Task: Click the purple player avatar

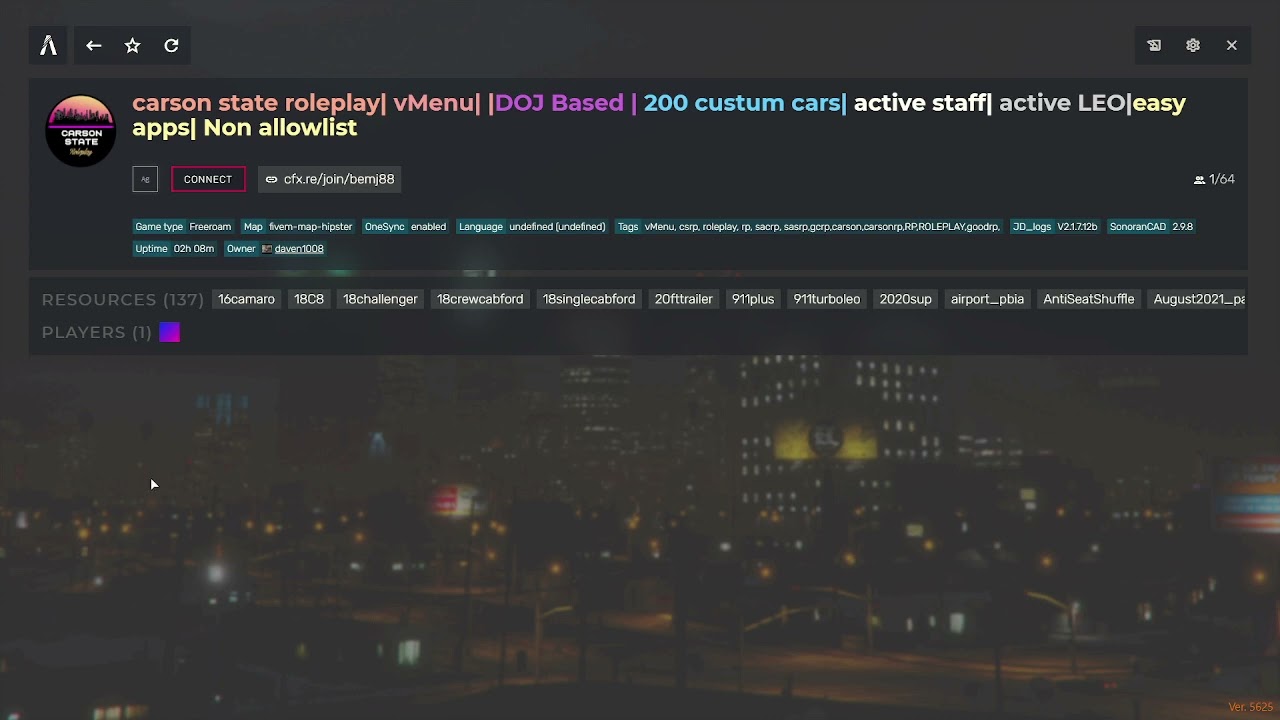Action: coord(170,332)
